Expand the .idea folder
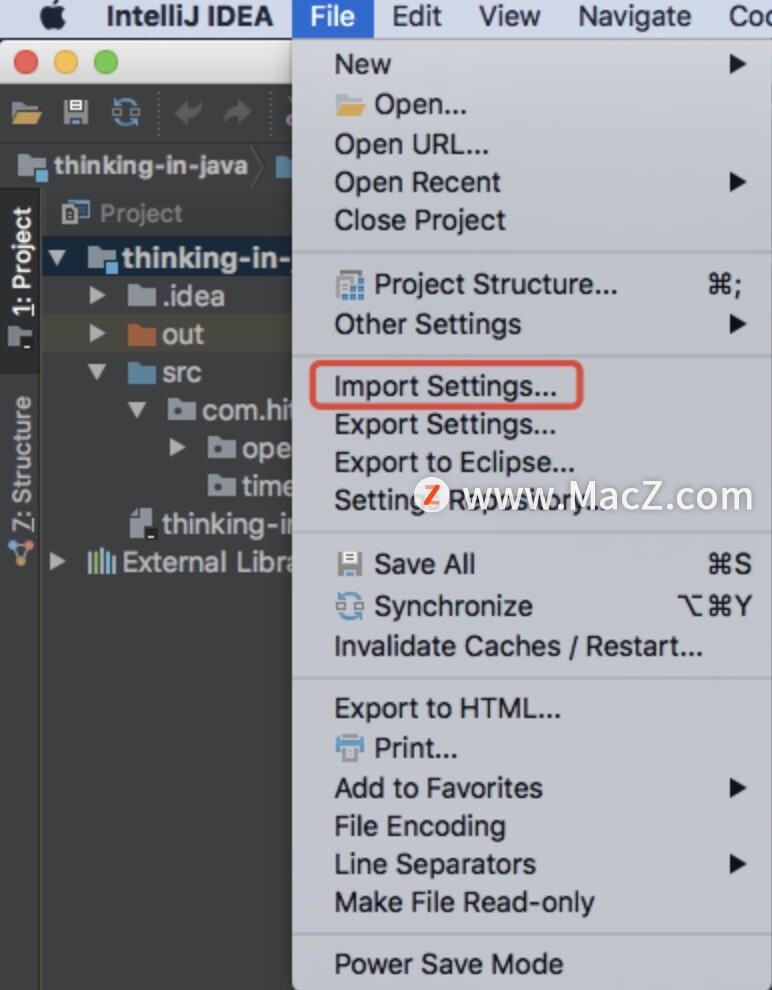 [97, 295]
